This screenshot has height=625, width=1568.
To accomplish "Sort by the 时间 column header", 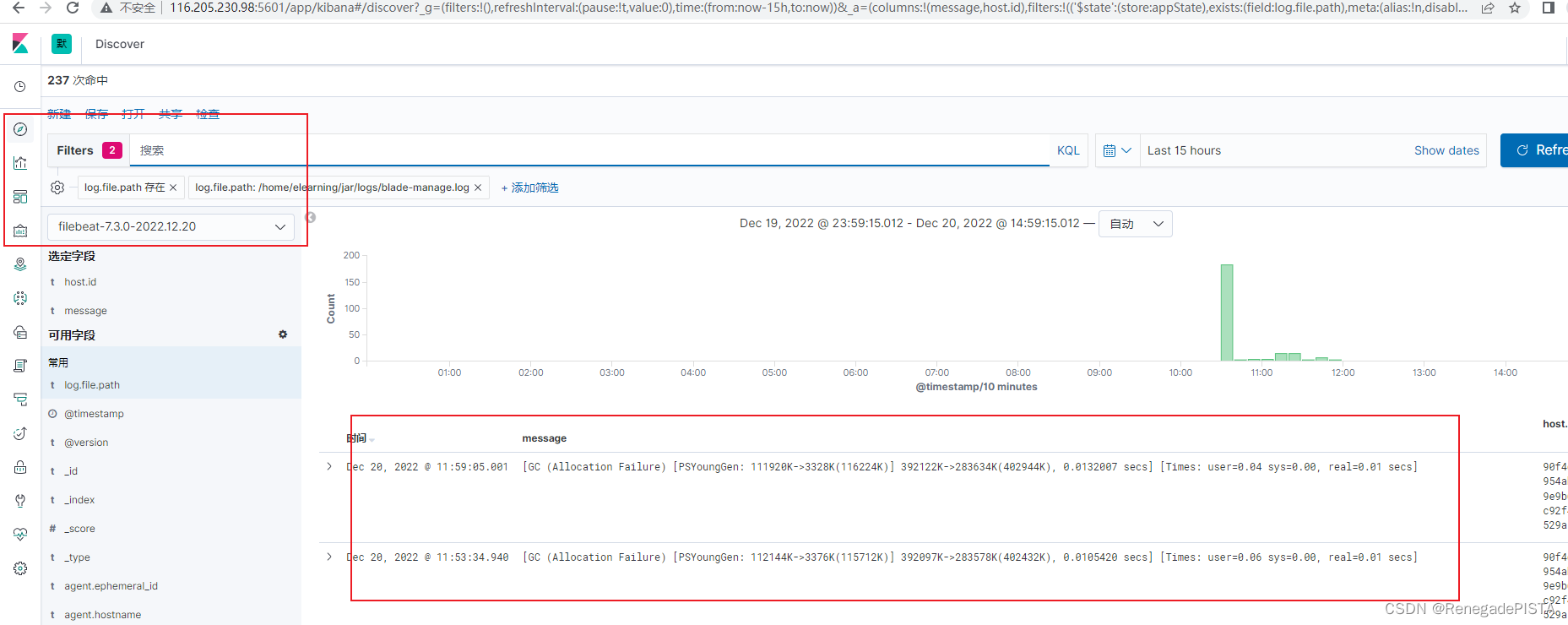I will point(360,438).
